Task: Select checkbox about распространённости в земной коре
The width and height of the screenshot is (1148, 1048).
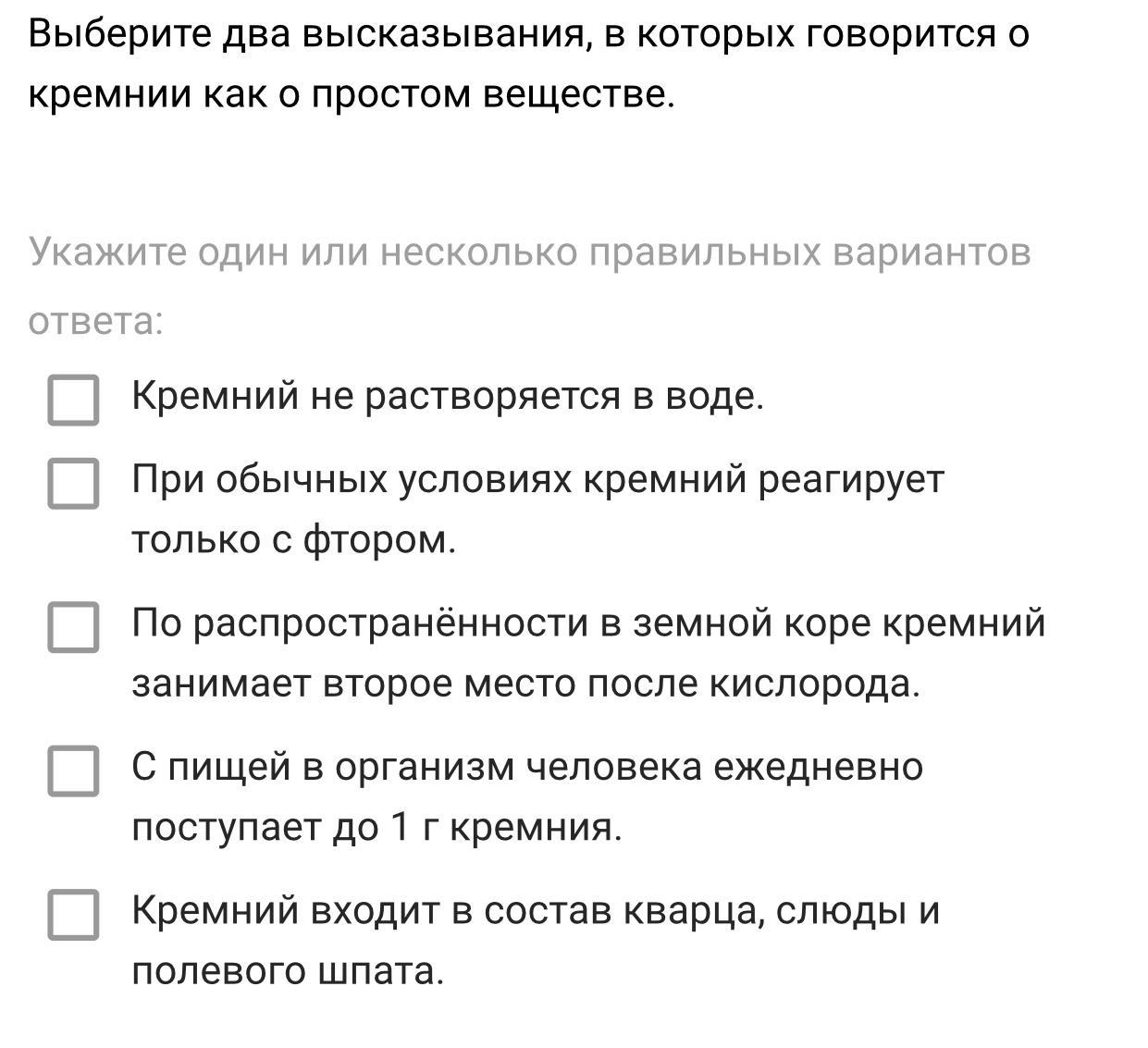Action: click(x=73, y=626)
